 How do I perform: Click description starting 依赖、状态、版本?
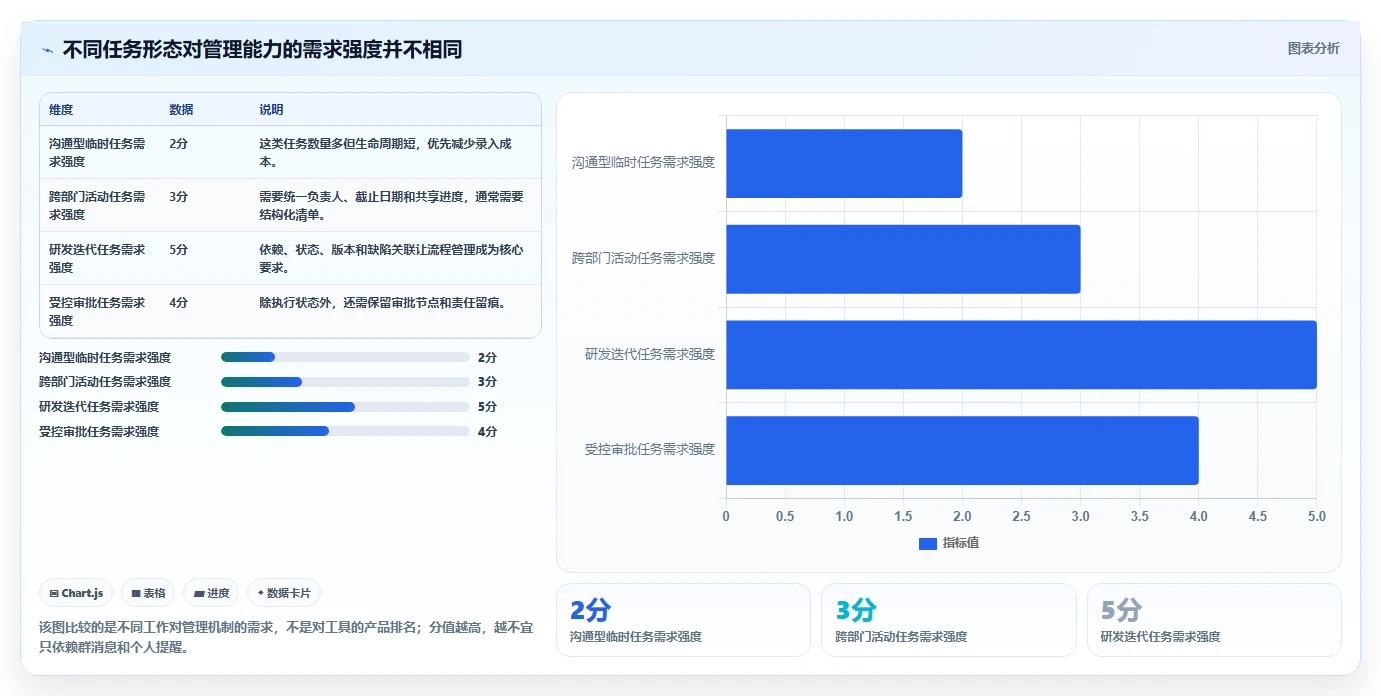point(391,259)
